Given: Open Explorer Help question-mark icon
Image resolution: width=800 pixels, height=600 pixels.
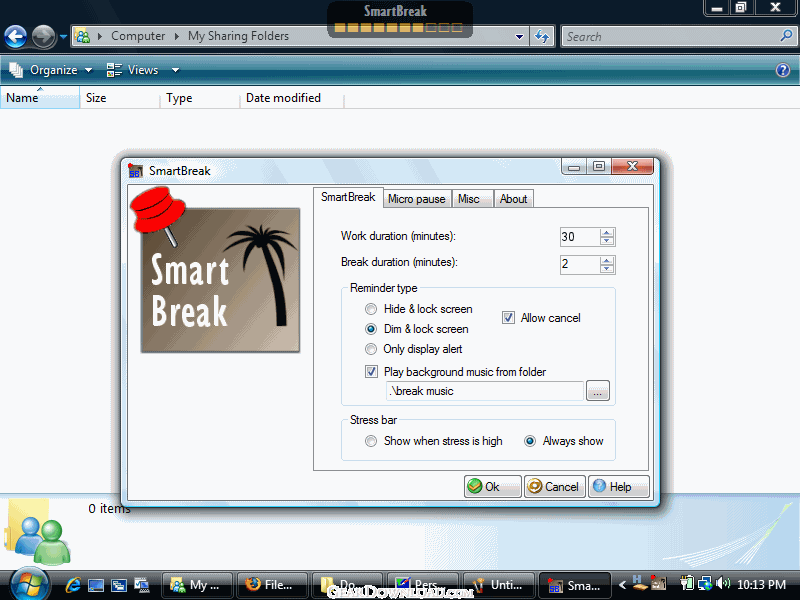Looking at the screenshot, I should tap(783, 70).
